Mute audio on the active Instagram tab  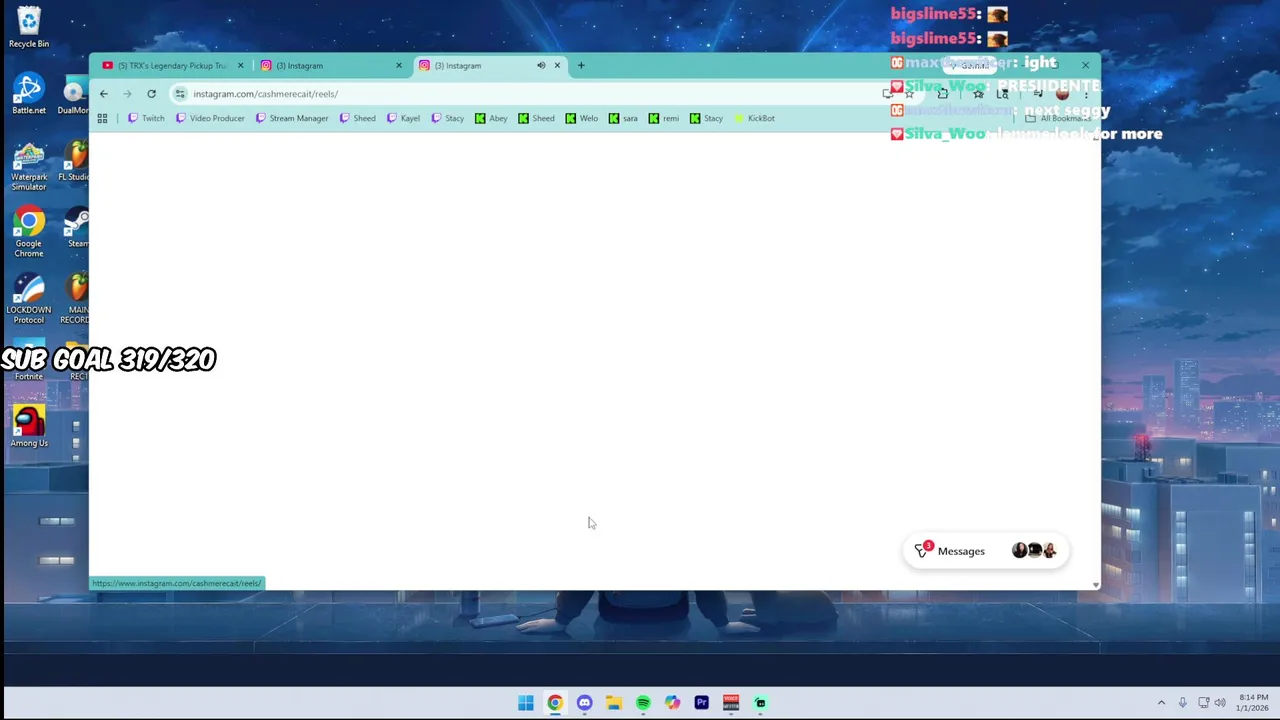(x=541, y=66)
